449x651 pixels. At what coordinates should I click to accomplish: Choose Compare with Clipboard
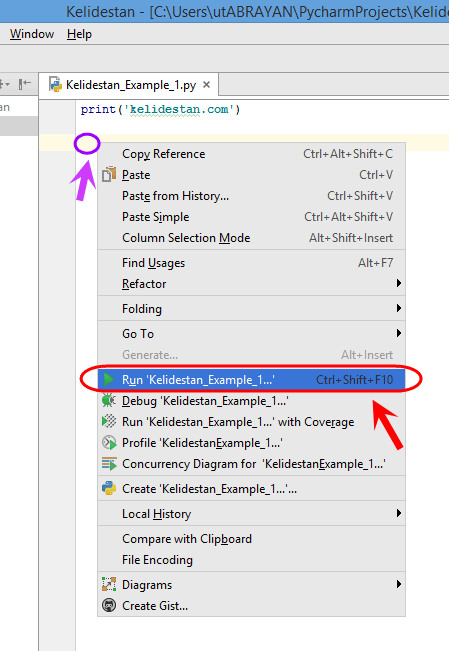(x=251, y=539)
